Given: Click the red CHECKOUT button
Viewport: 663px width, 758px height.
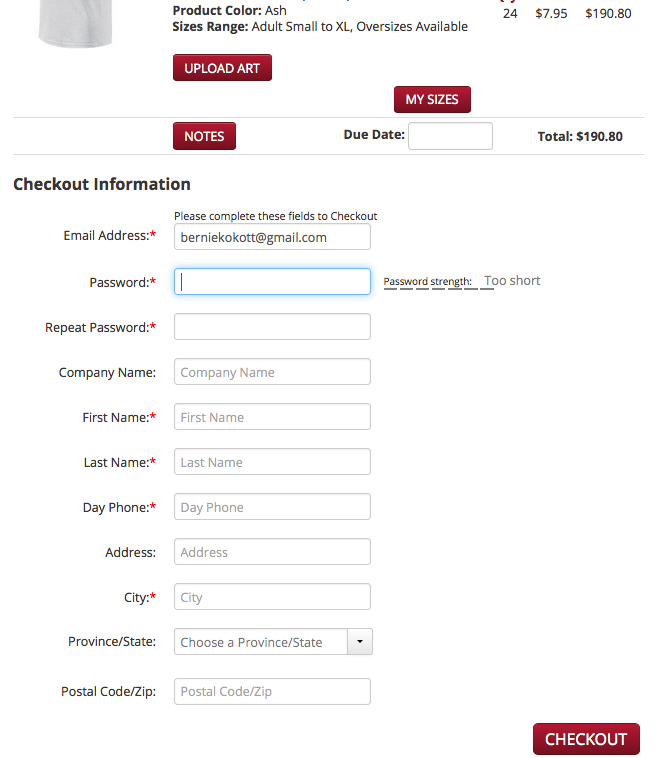Looking at the screenshot, I should coord(586,739).
